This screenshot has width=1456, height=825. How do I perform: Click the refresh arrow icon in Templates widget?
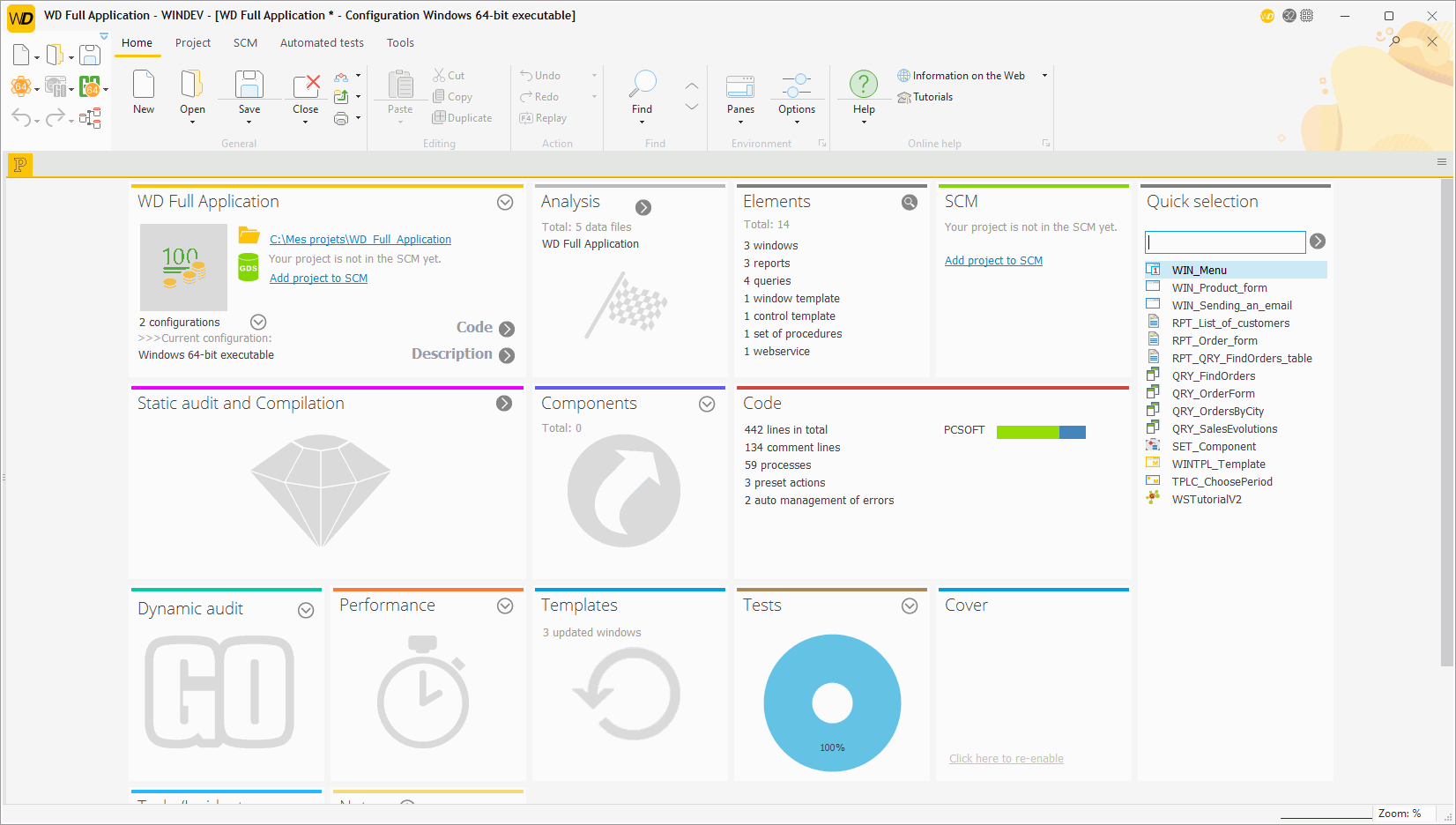628,694
